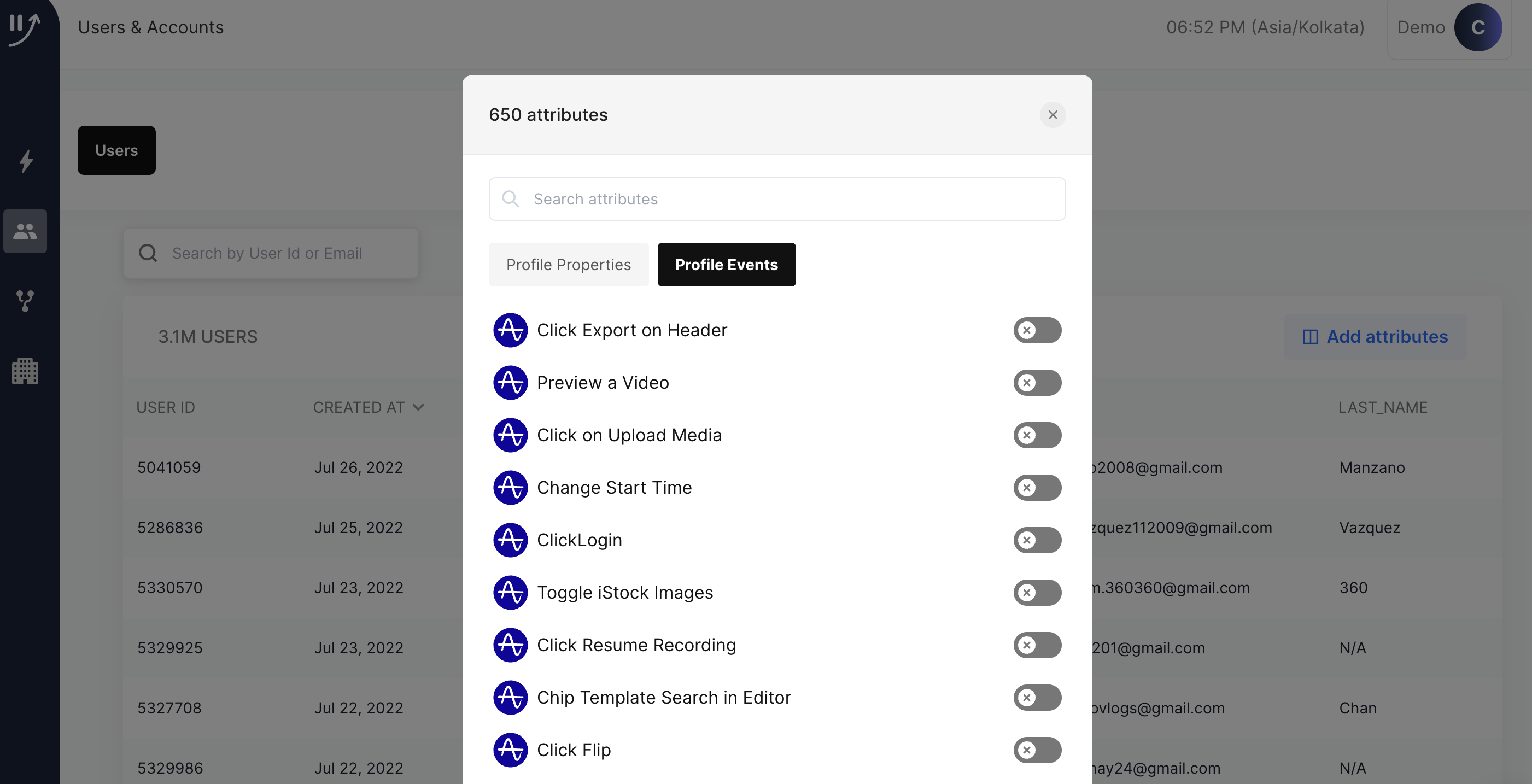
Task: Open the accounts building sidebar icon
Action: pos(25,371)
